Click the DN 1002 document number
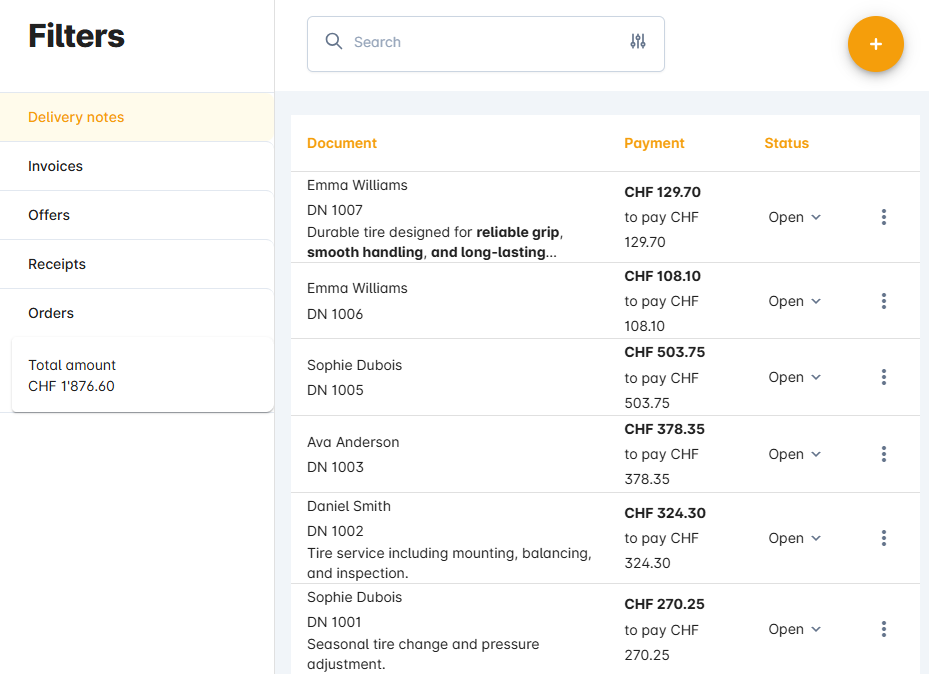 tap(335, 531)
